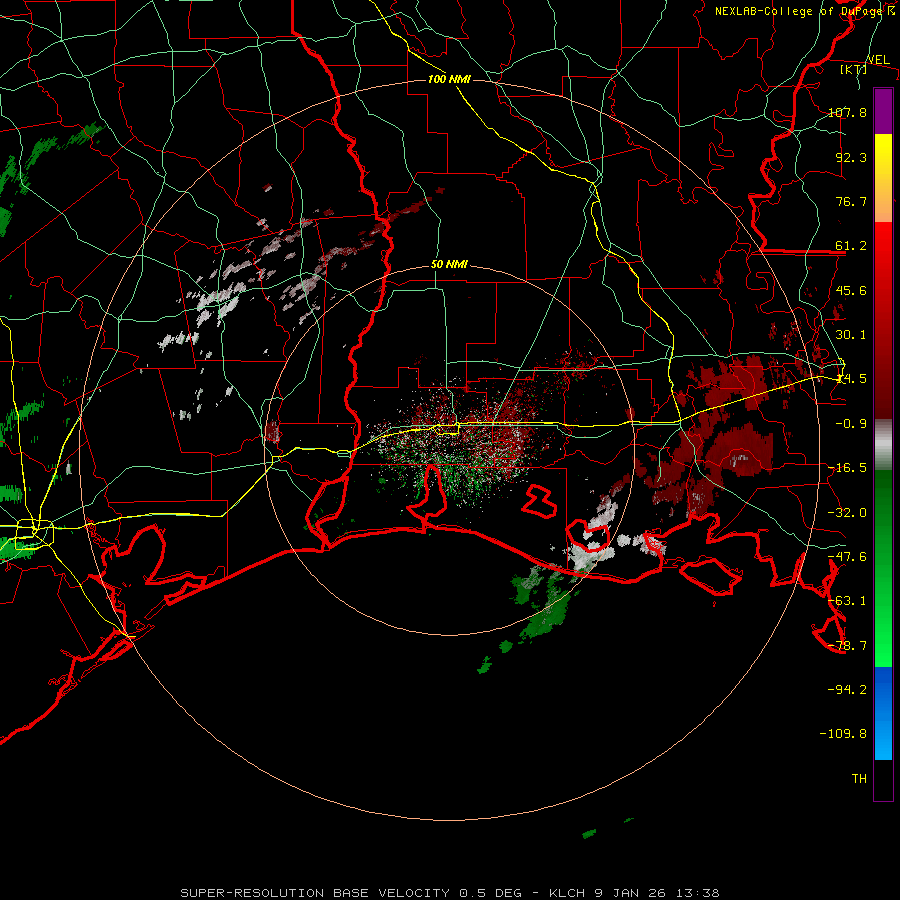Select the 92.3 velocity scale value
The width and height of the screenshot is (900, 900).
[851, 157]
